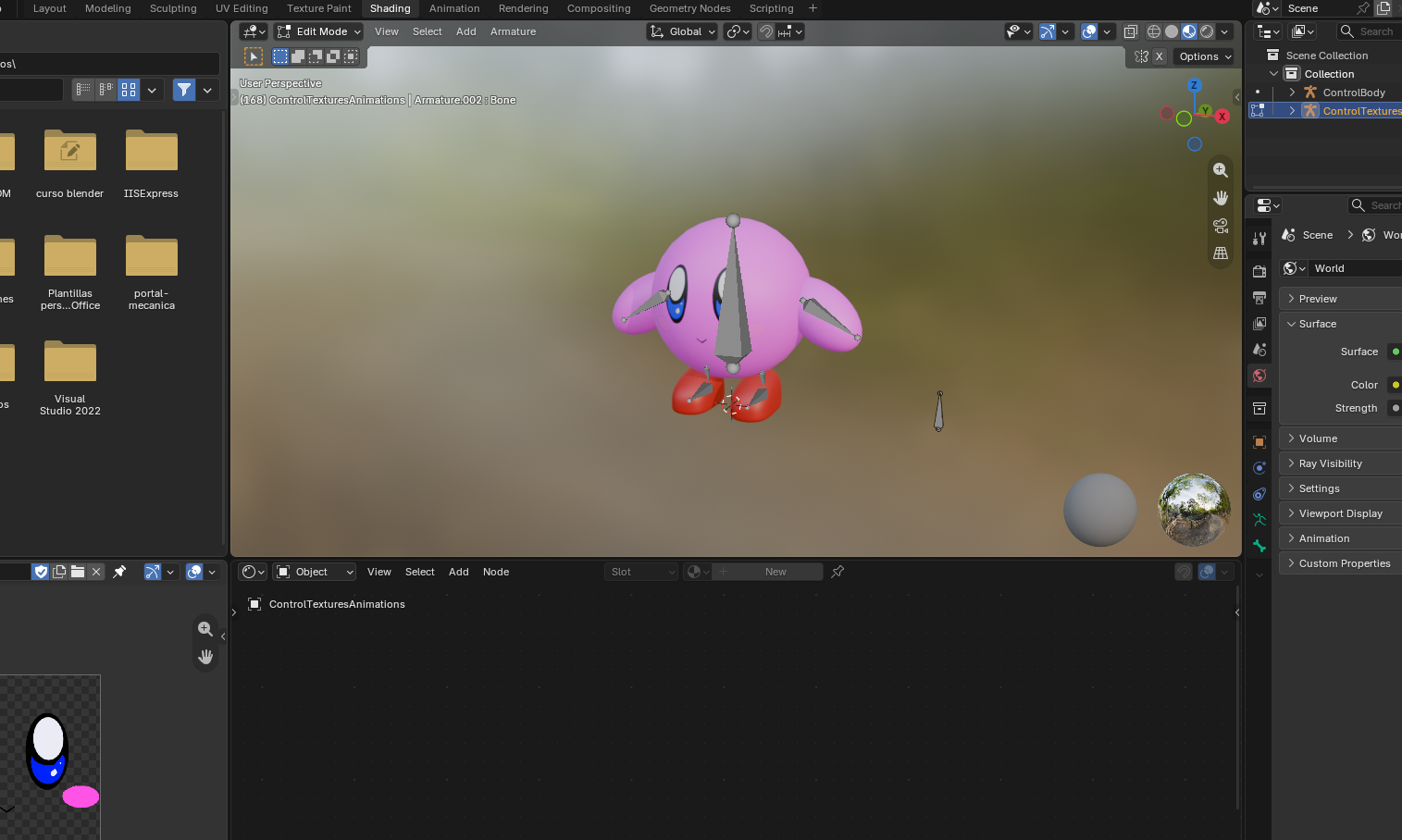Expand the ControlBody tree item
The width and height of the screenshot is (1402, 840).
[1292, 93]
